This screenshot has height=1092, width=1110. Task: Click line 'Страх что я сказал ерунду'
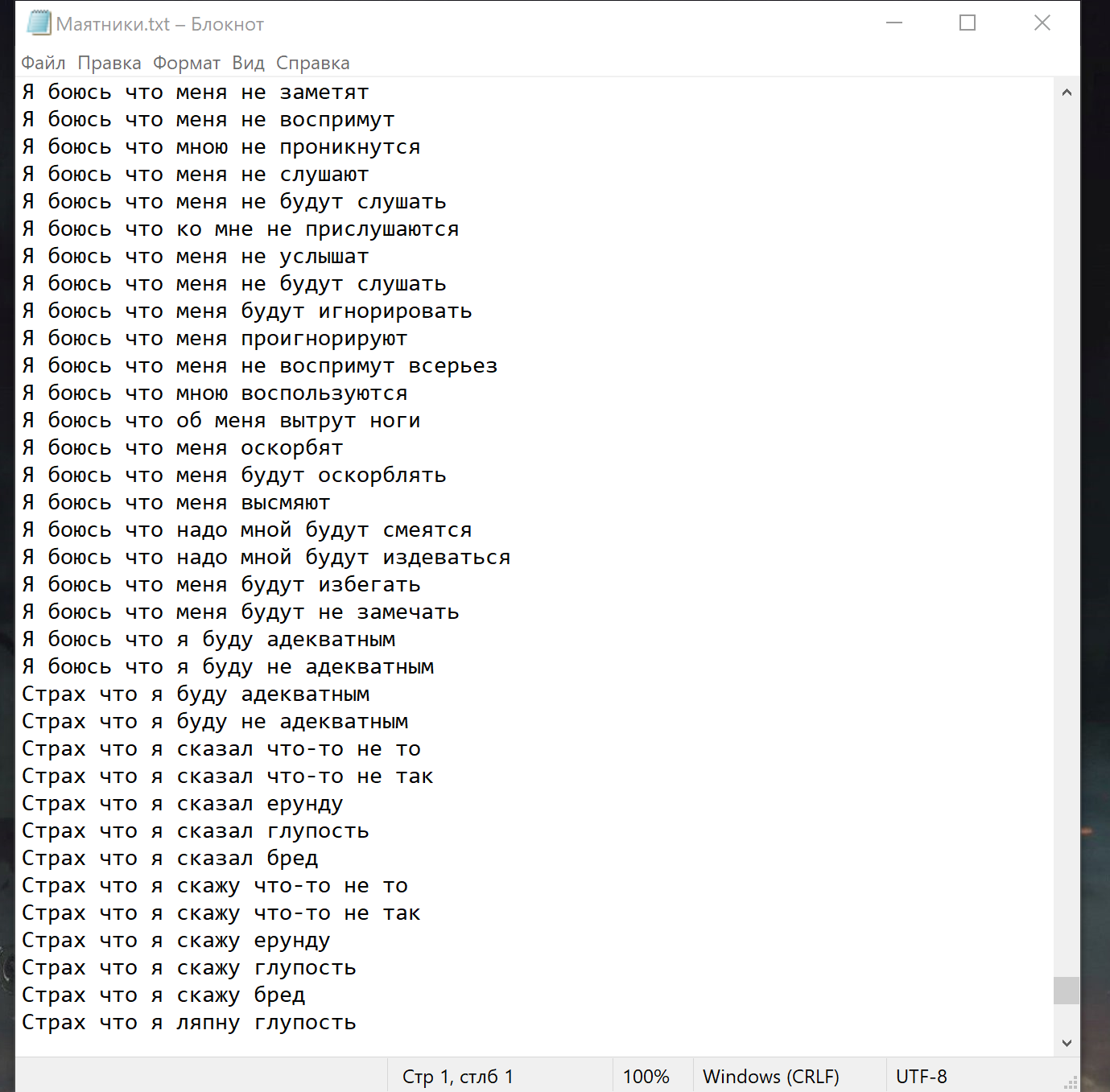click(x=183, y=804)
